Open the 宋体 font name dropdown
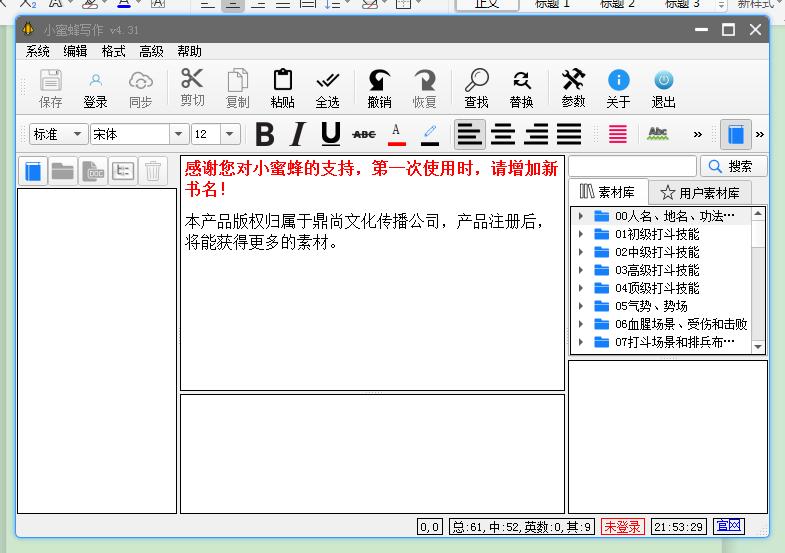Screen dimensions: 785x553 coord(179,134)
